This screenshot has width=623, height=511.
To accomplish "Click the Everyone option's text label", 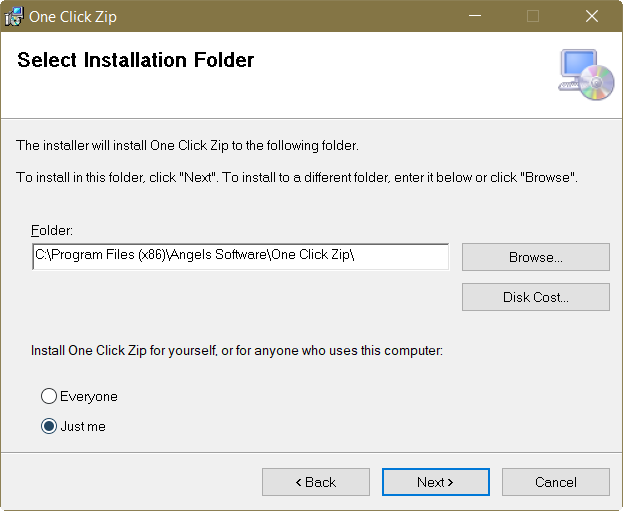I will tap(89, 397).
